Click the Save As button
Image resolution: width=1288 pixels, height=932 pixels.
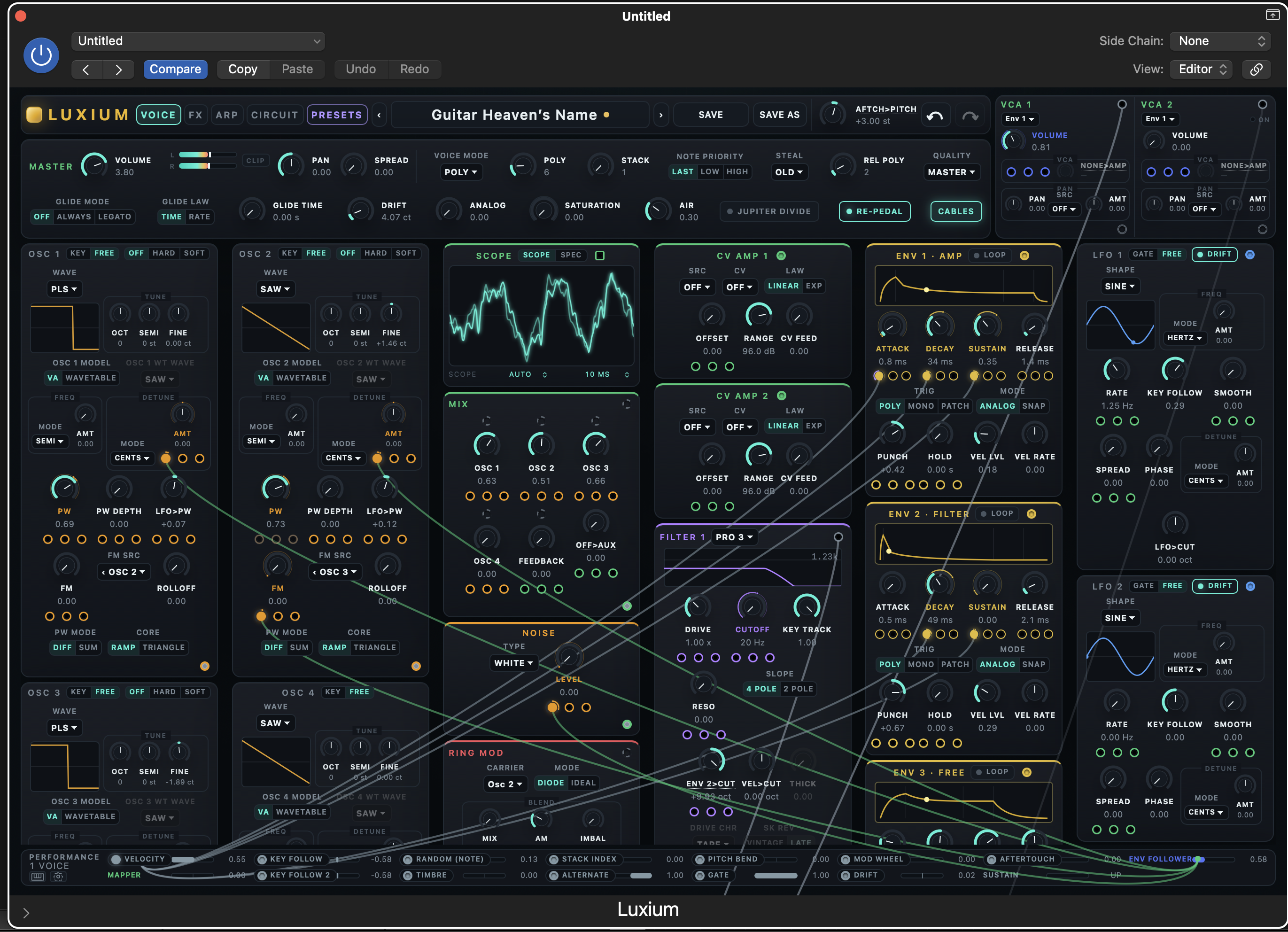779,115
